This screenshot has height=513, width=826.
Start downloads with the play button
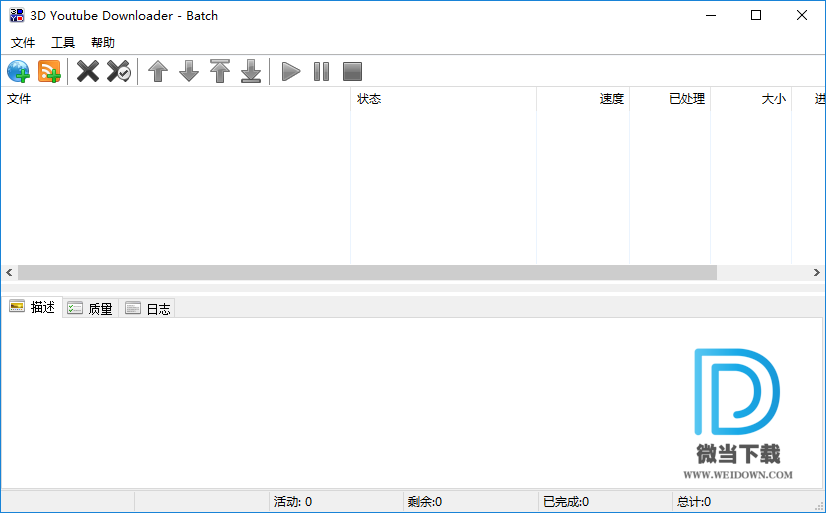(x=291, y=71)
